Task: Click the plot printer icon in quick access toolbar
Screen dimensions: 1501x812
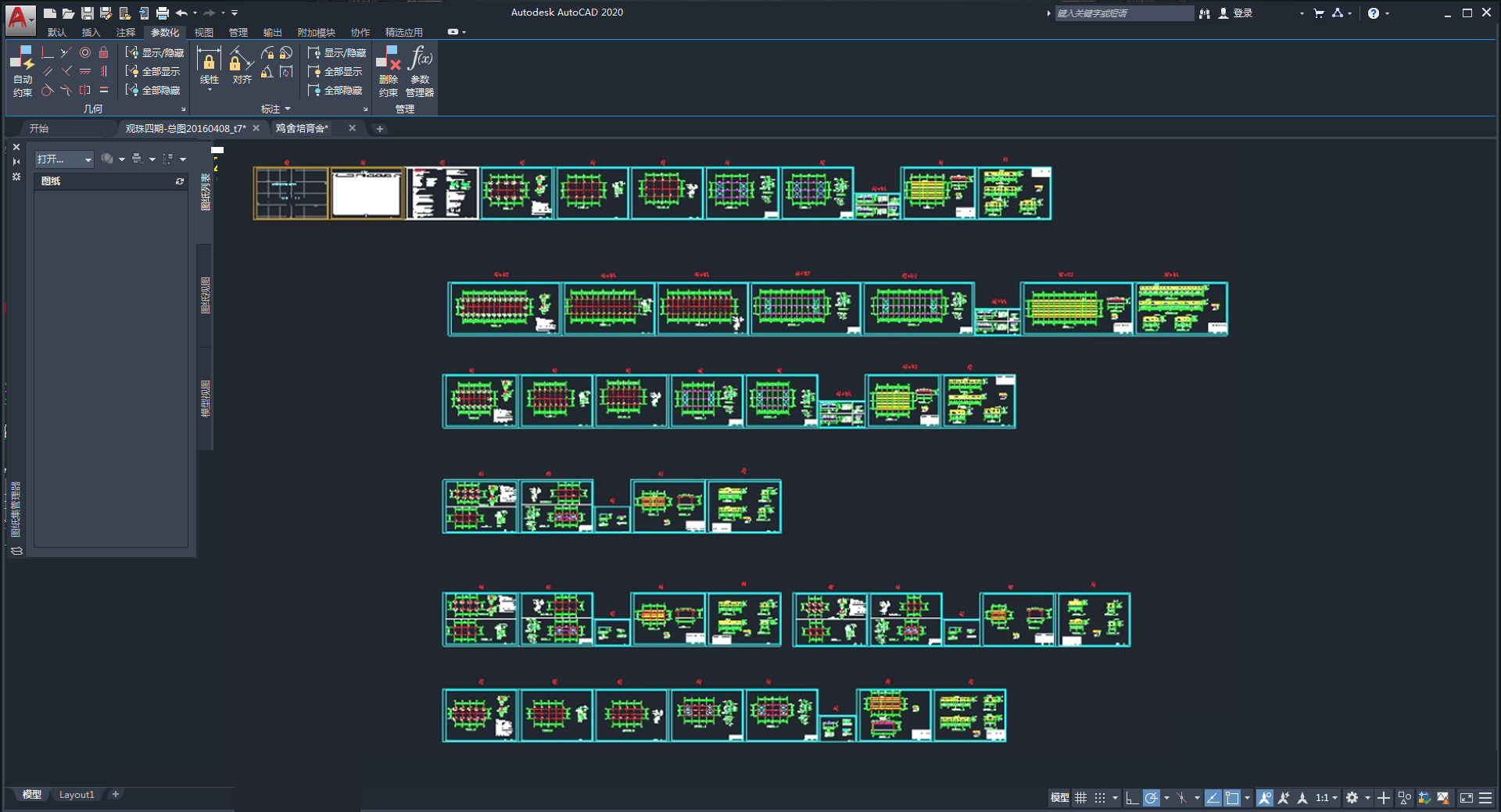Action: 163,13
